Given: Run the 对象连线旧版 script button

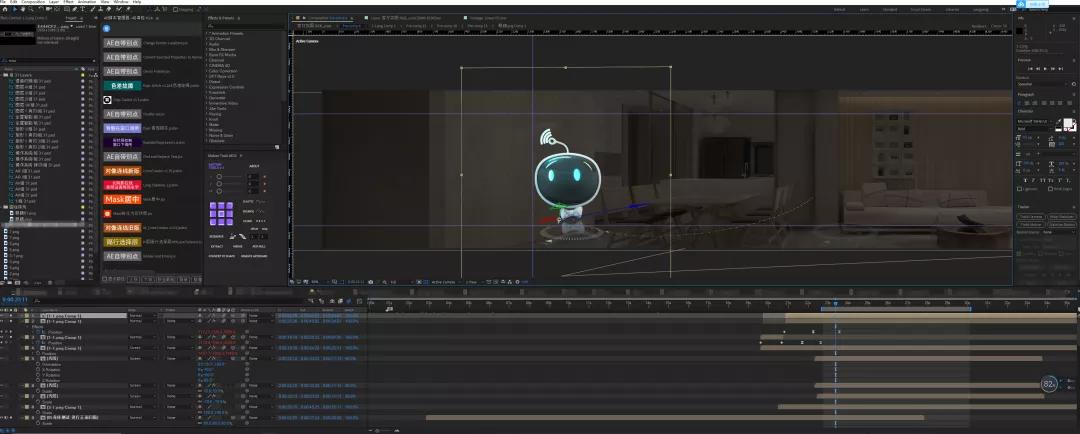Looking at the screenshot, I should tap(122, 228).
